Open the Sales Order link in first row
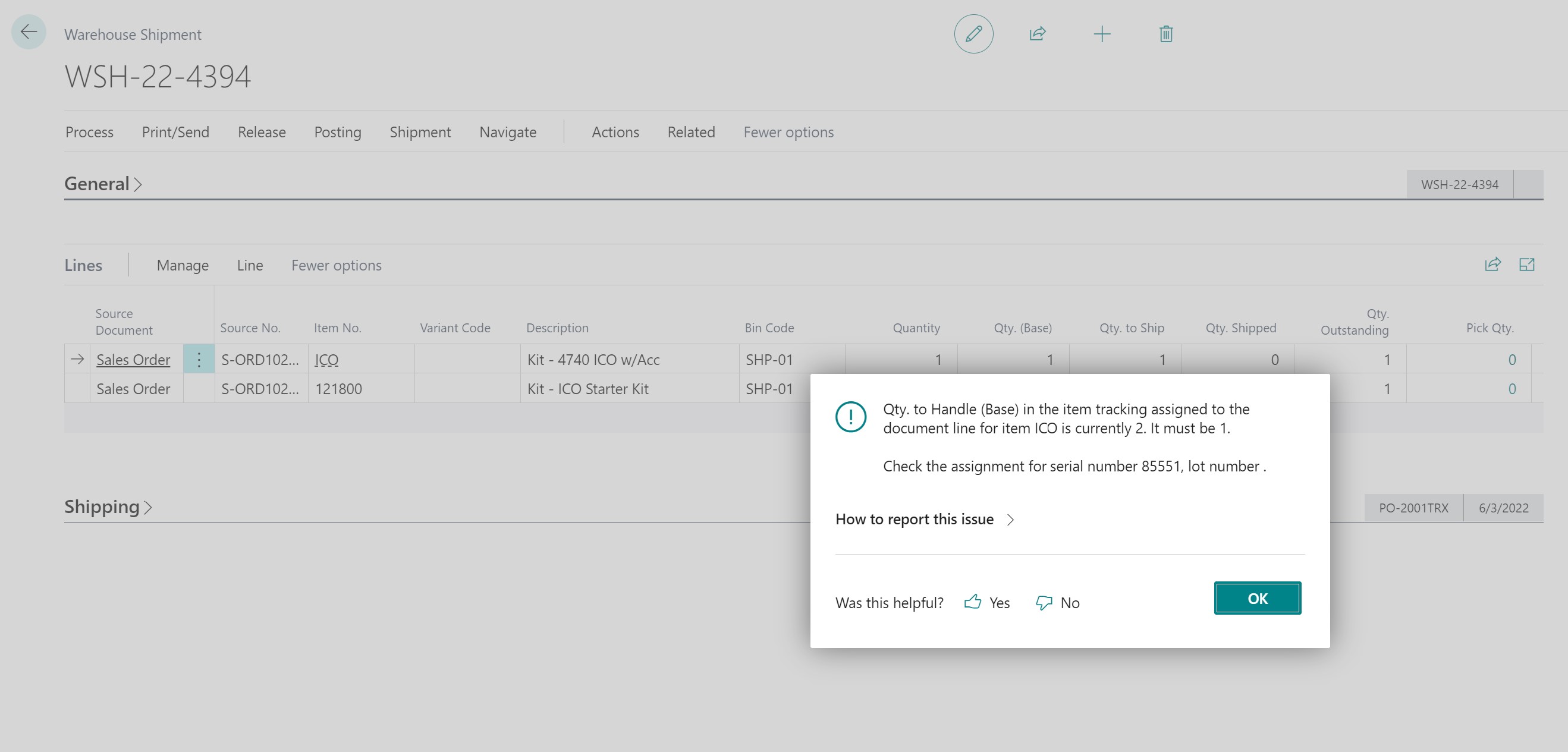This screenshot has width=1568, height=752. point(133,360)
